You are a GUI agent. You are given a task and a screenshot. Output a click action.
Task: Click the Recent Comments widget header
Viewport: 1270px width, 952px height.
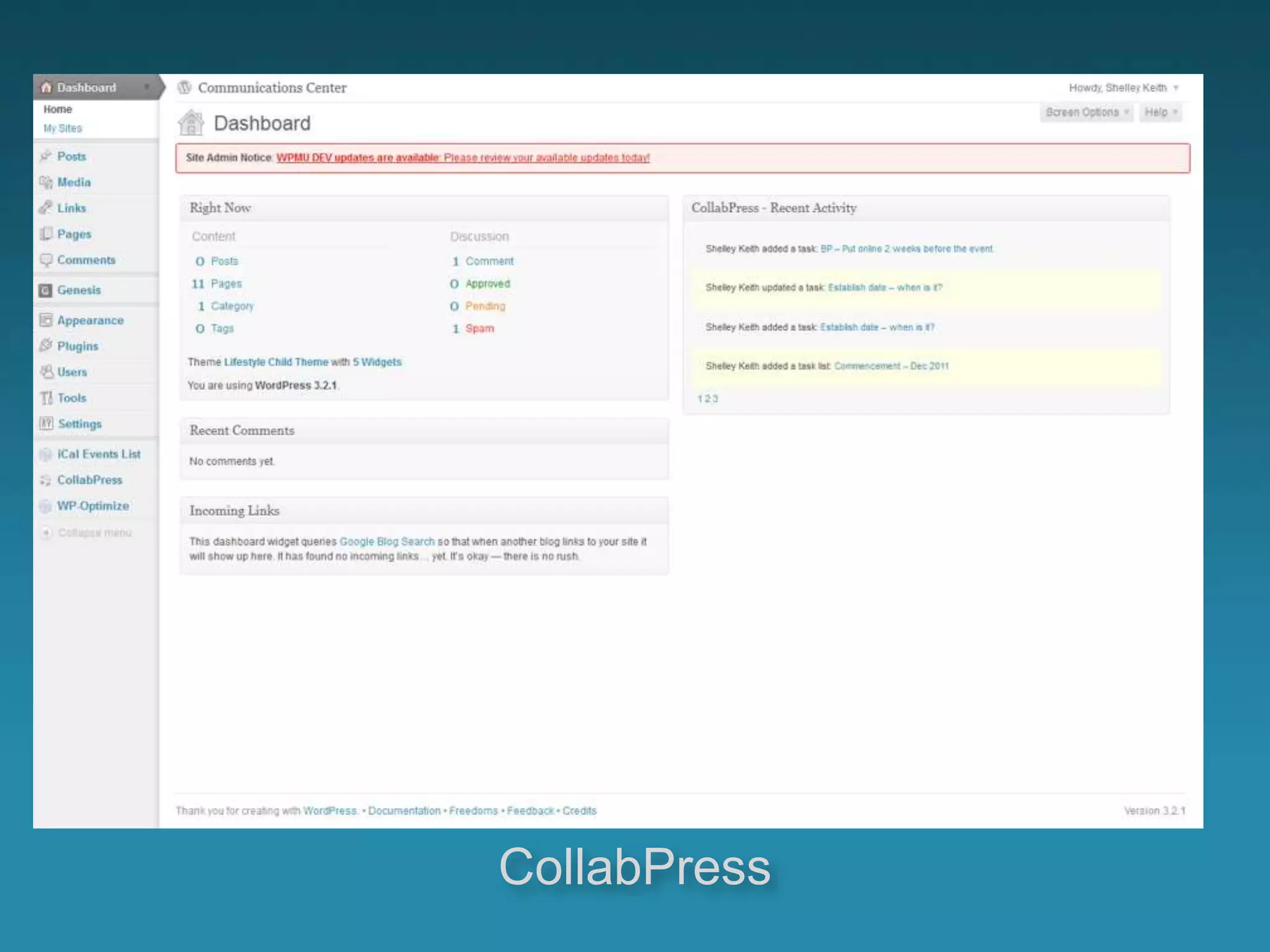(424, 431)
